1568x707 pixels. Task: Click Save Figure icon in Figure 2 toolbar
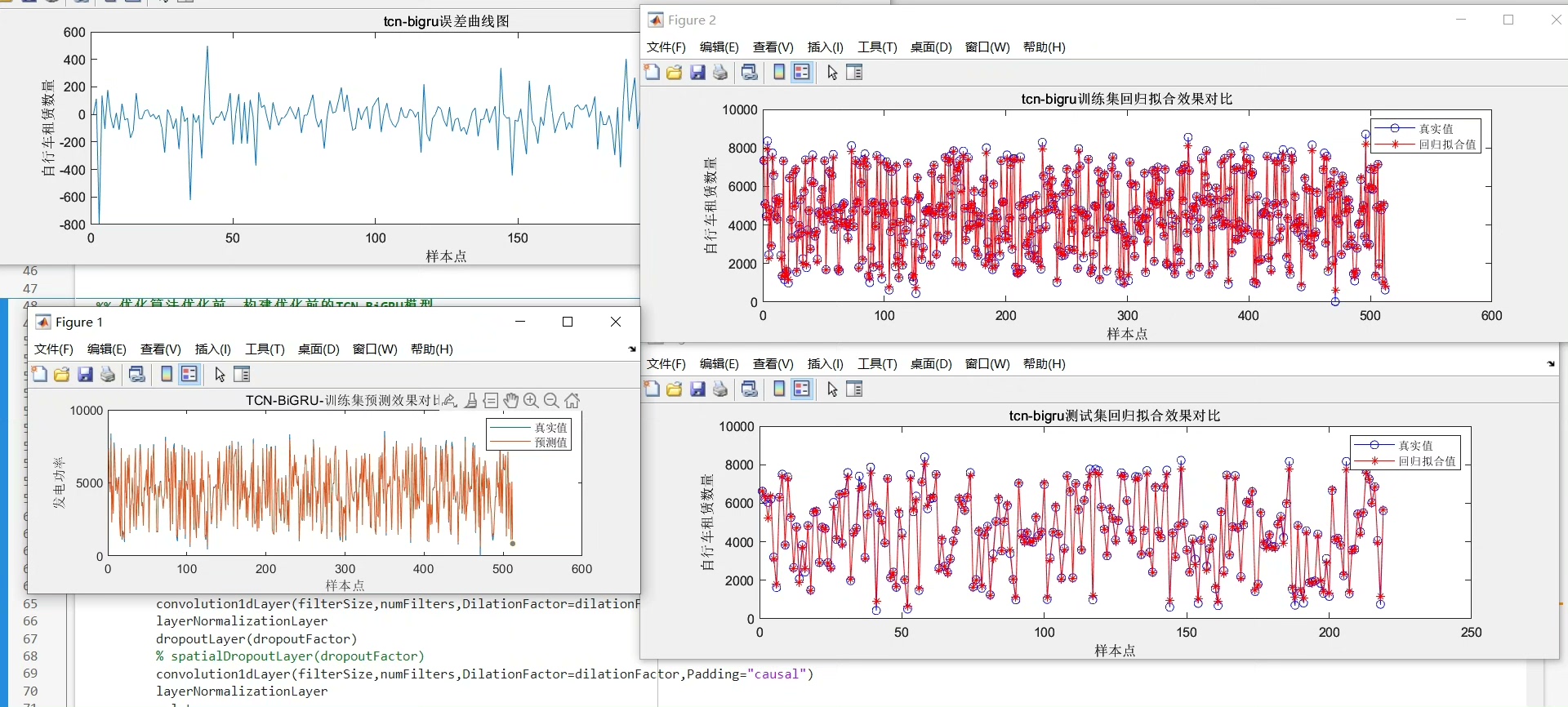click(697, 72)
